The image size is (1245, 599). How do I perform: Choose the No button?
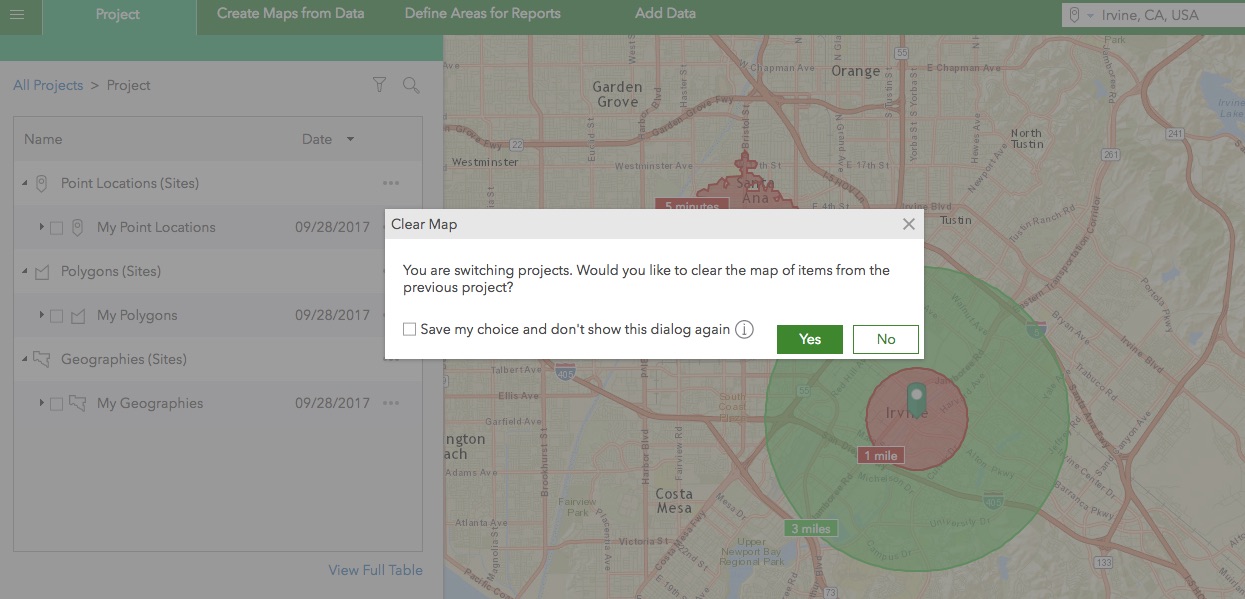(x=886, y=339)
